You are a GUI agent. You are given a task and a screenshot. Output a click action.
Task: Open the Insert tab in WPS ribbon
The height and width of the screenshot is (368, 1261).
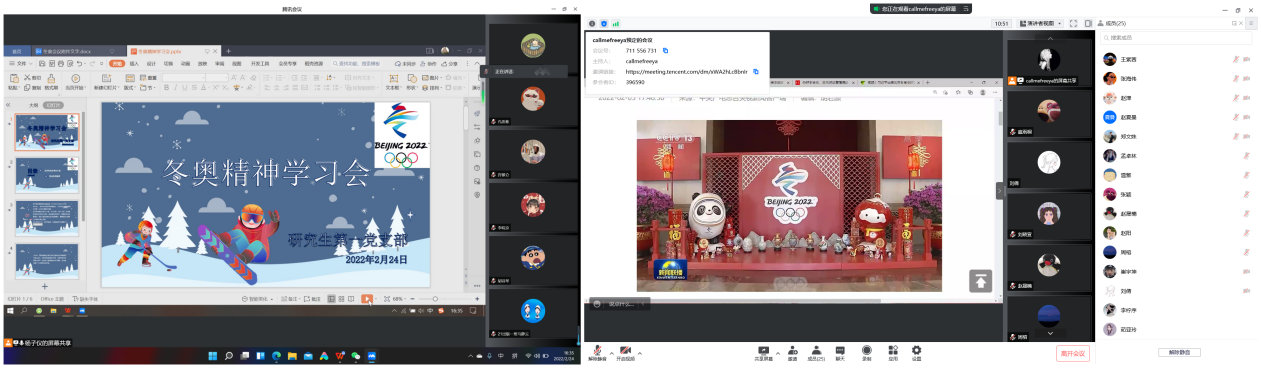coord(135,63)
